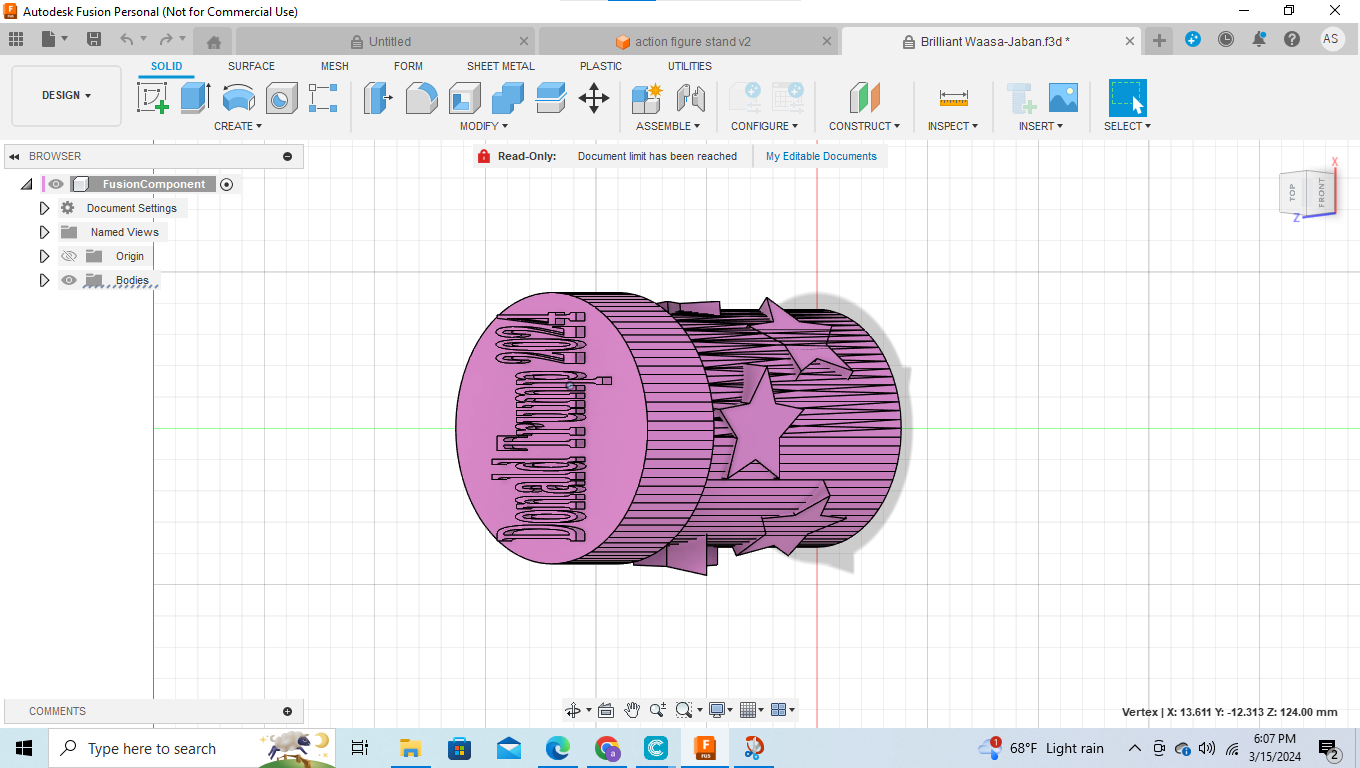Toggle visibility of FusionComponent

56,184
